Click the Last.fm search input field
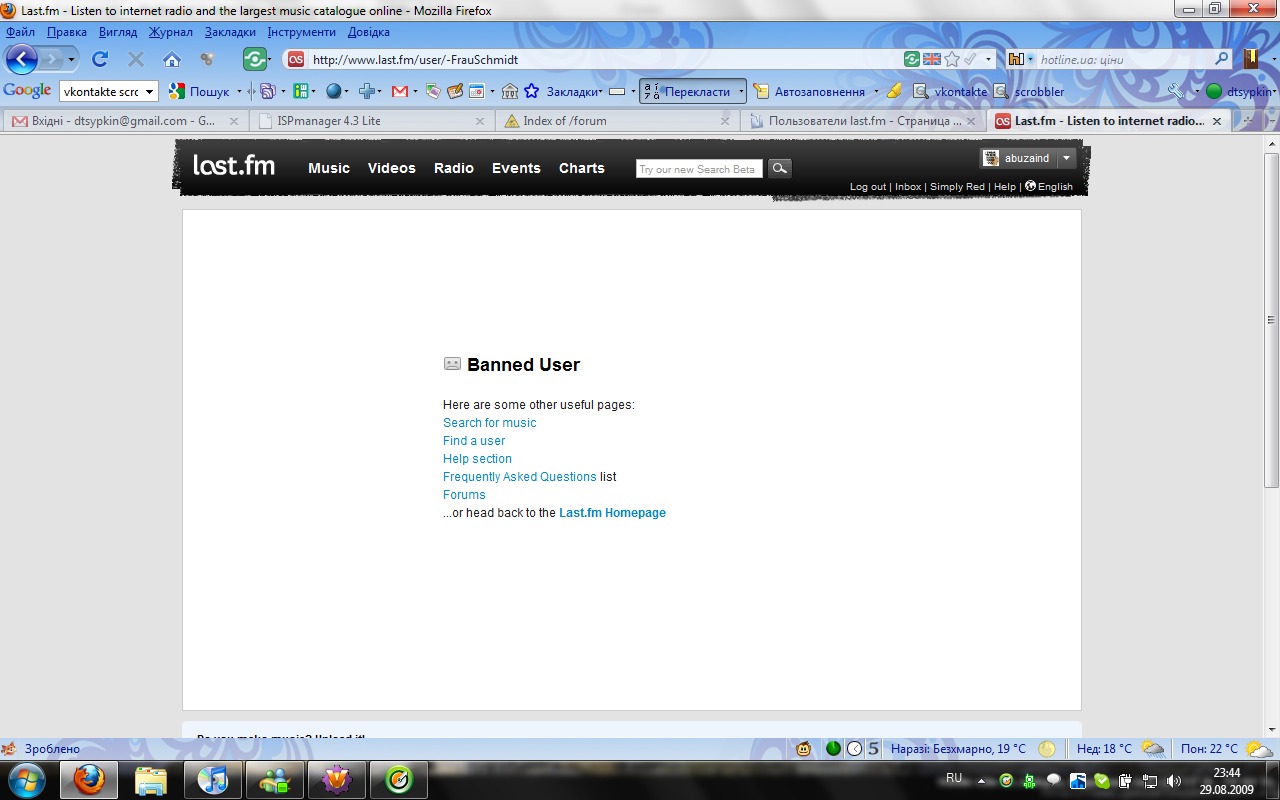This screenshot has height=800, width=1280. pyautogui.click(x=698, y=169)
